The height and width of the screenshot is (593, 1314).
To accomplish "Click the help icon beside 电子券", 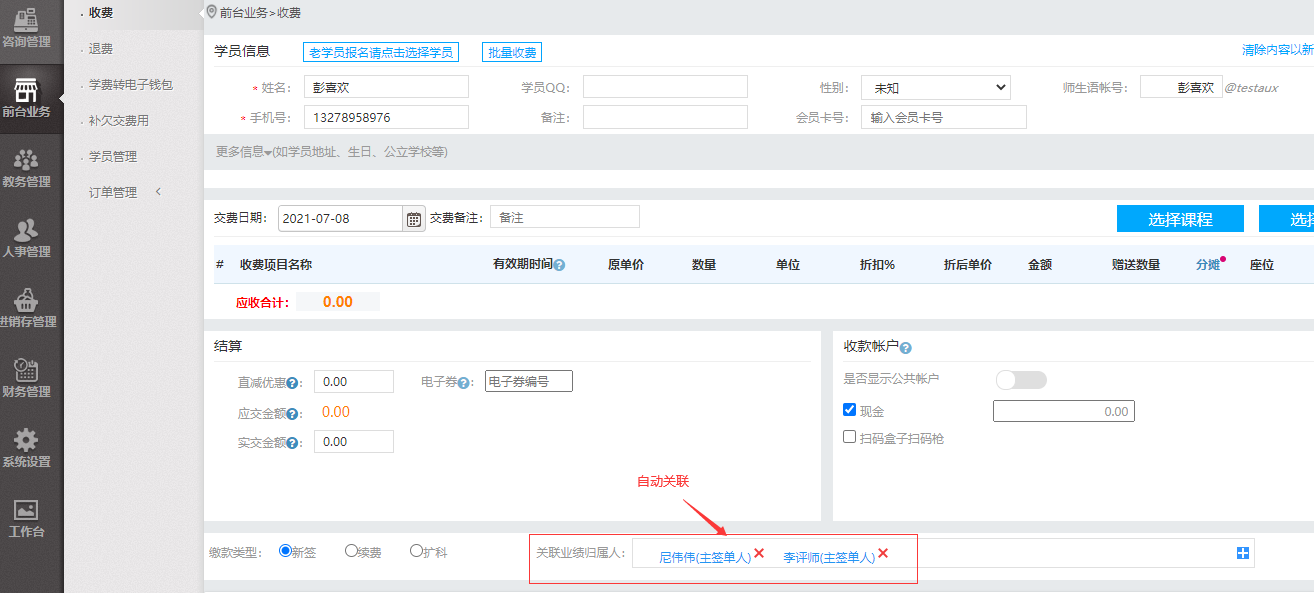I will coord(464,383).
